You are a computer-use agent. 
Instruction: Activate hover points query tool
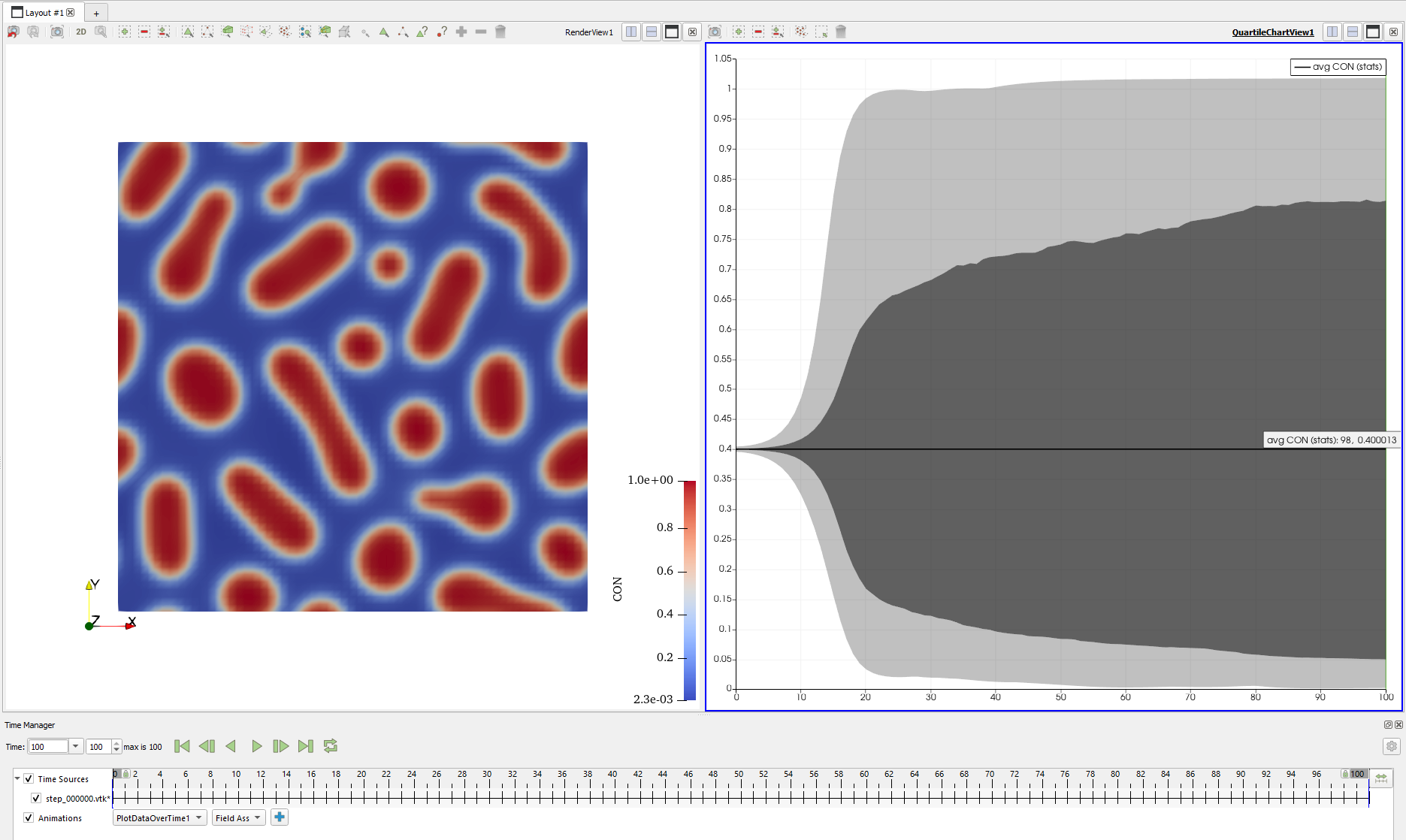(x=442, y=32)
